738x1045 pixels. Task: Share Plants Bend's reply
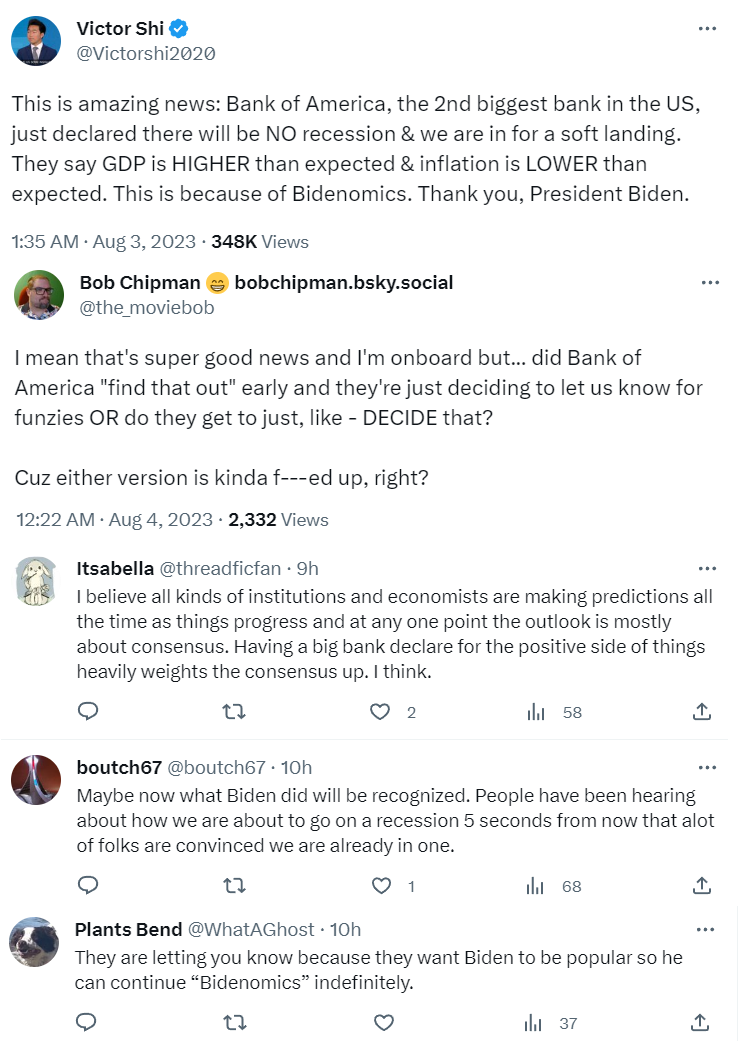(702, 1022)
